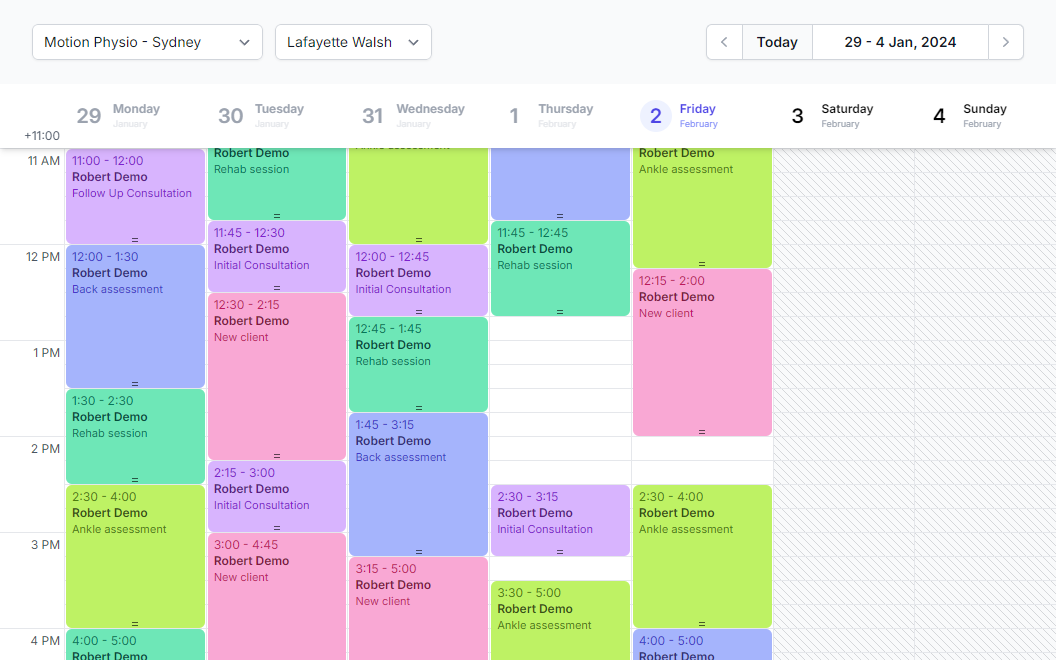Grab resize handle of Tuesday 12:30 - 2:15 New client

coord(277,456)
